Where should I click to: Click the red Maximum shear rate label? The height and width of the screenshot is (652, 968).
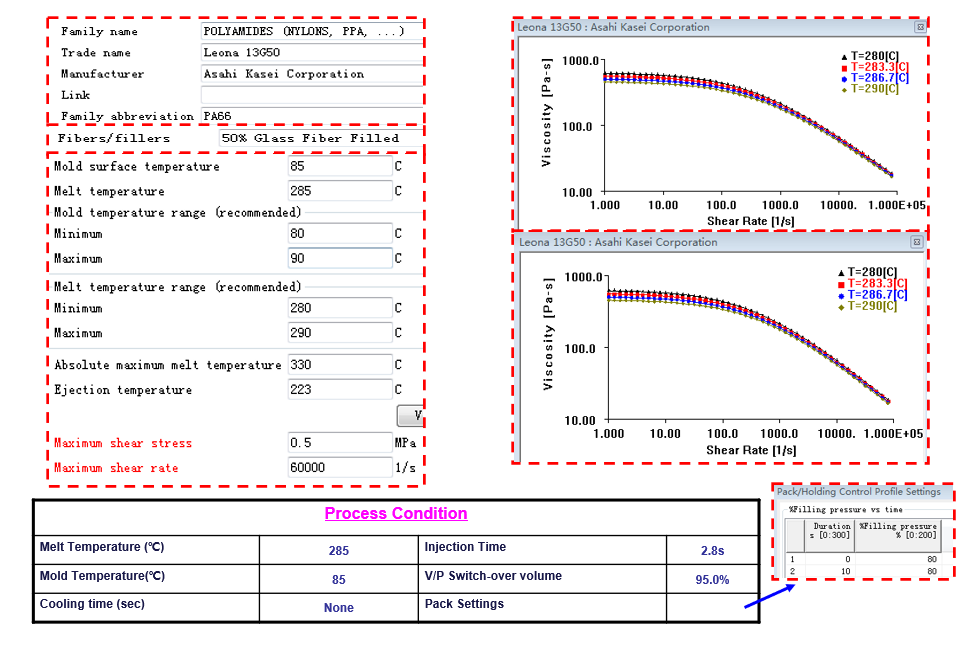coord(116,468)
